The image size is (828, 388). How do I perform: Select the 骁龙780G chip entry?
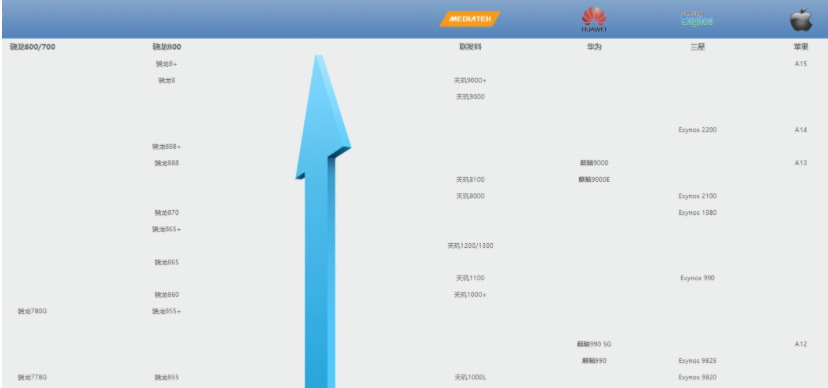pos(32,311)
